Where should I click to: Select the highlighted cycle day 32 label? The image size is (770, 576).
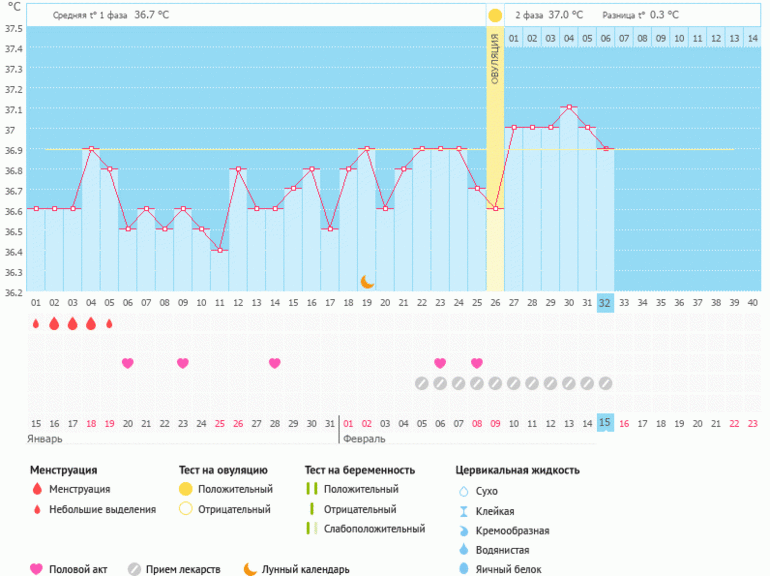(x=605, y=302)
